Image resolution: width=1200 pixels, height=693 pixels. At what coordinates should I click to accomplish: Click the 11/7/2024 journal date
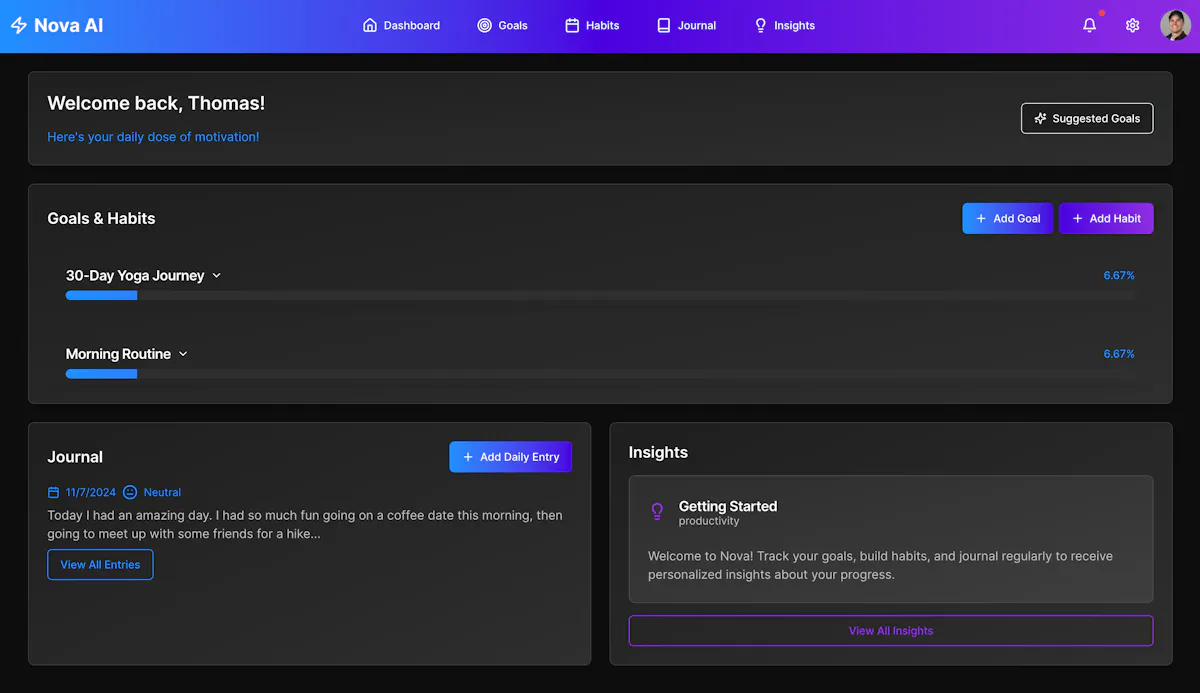click(91, 493)
